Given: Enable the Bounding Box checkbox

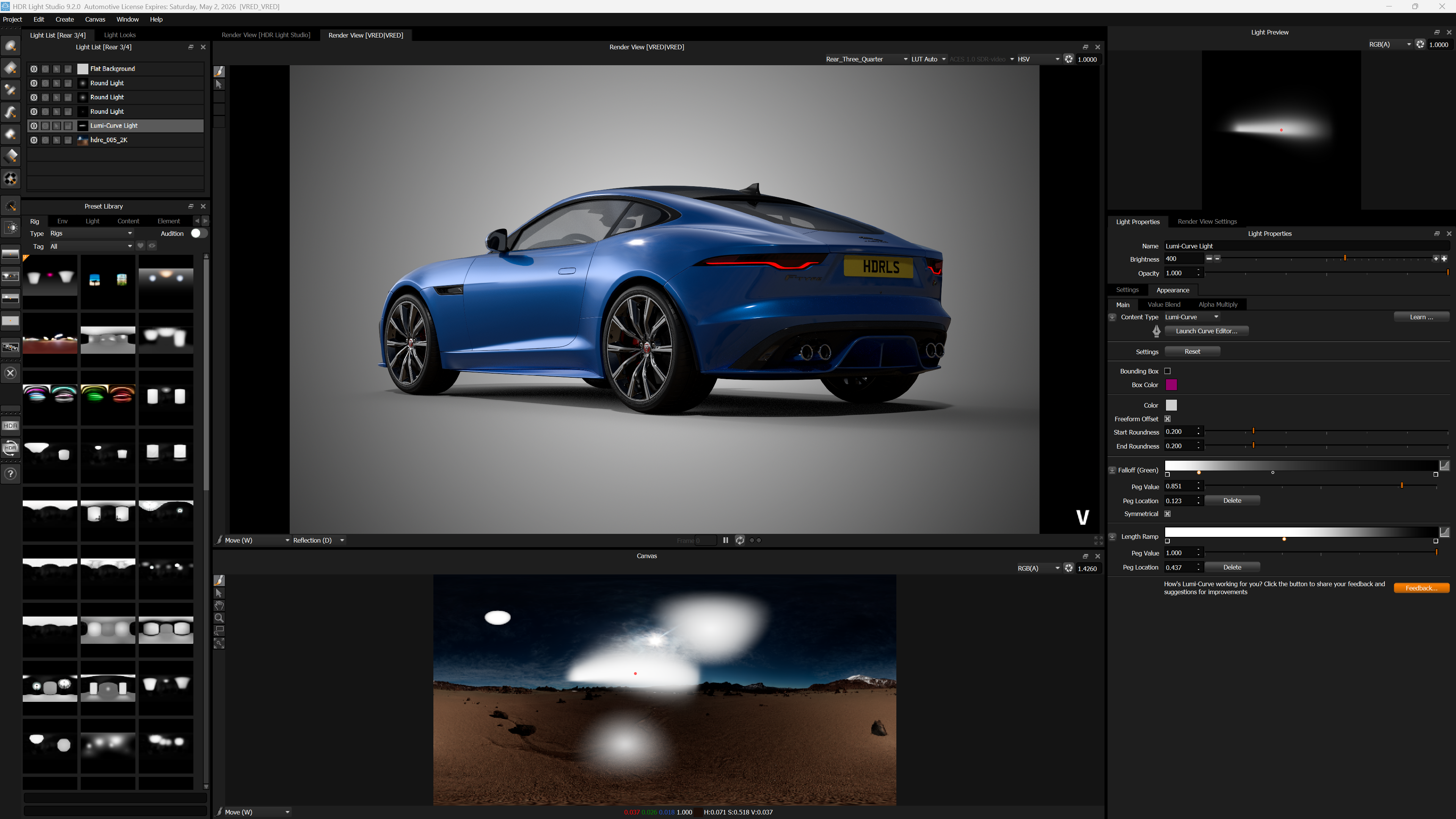Looking at the screenshot, I should (1168, 371).
